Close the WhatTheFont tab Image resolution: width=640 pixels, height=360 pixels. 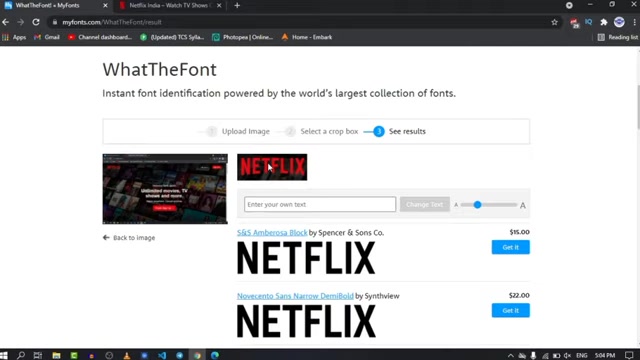click(x=105, y=5)
